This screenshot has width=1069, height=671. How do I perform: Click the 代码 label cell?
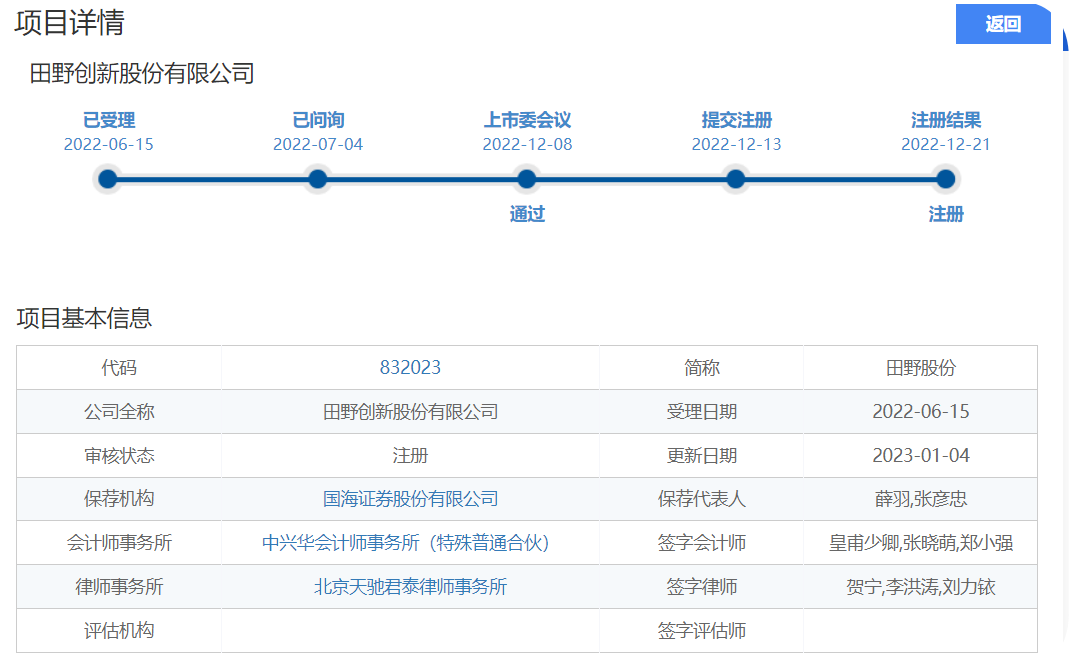point(119,368)
